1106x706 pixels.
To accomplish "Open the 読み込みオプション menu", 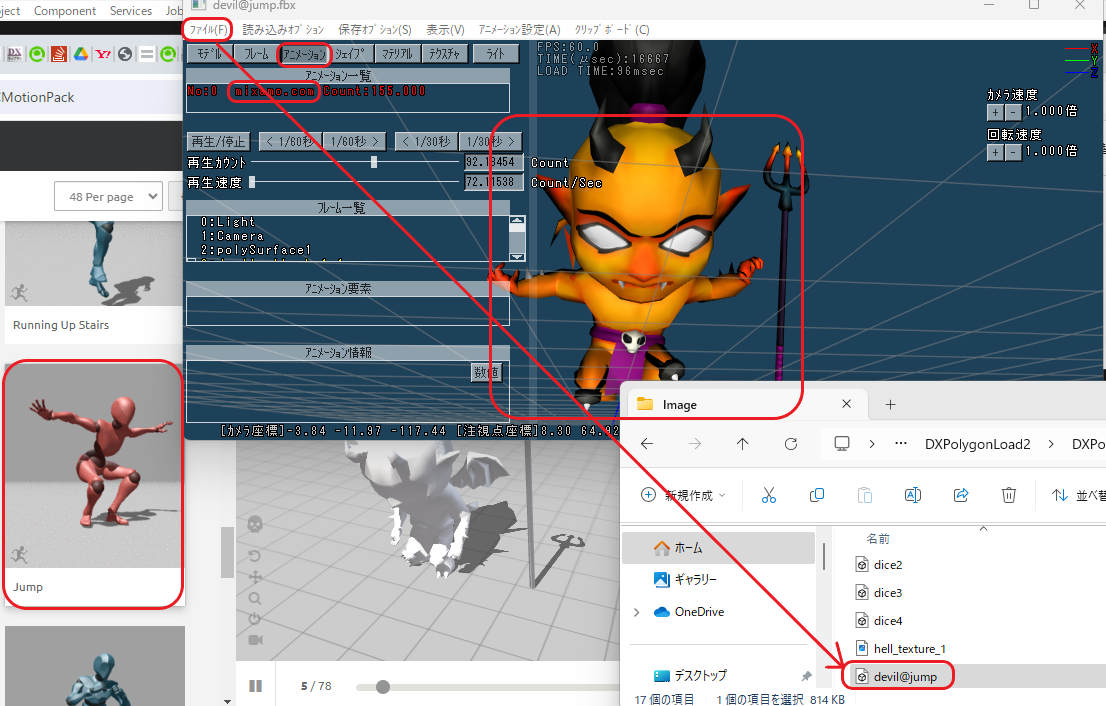I will 283,30.
